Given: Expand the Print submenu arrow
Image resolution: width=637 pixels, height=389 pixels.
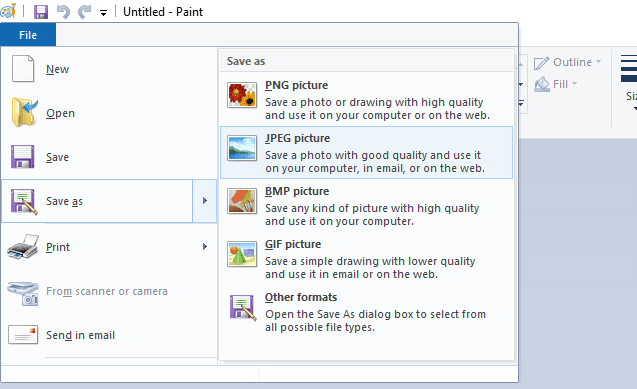Looking at the screenshot, I should coord(205,246).
